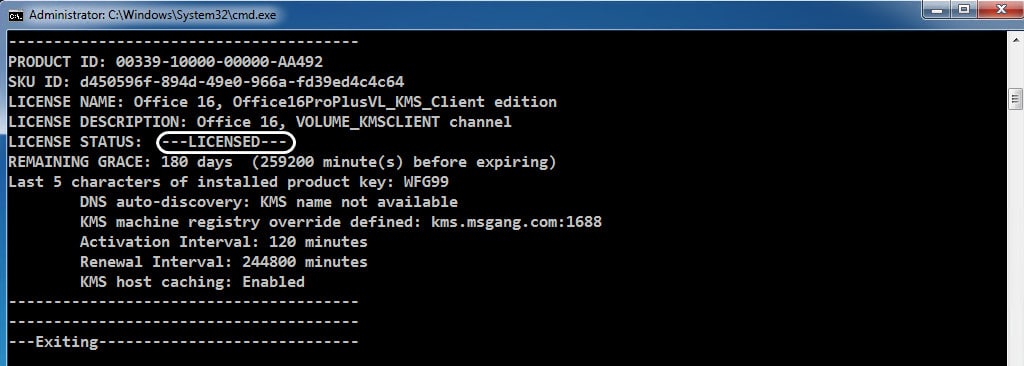Click the circled ---LICENSED--- status text
Screen dimensions: 1024x366
pos(225,142)
